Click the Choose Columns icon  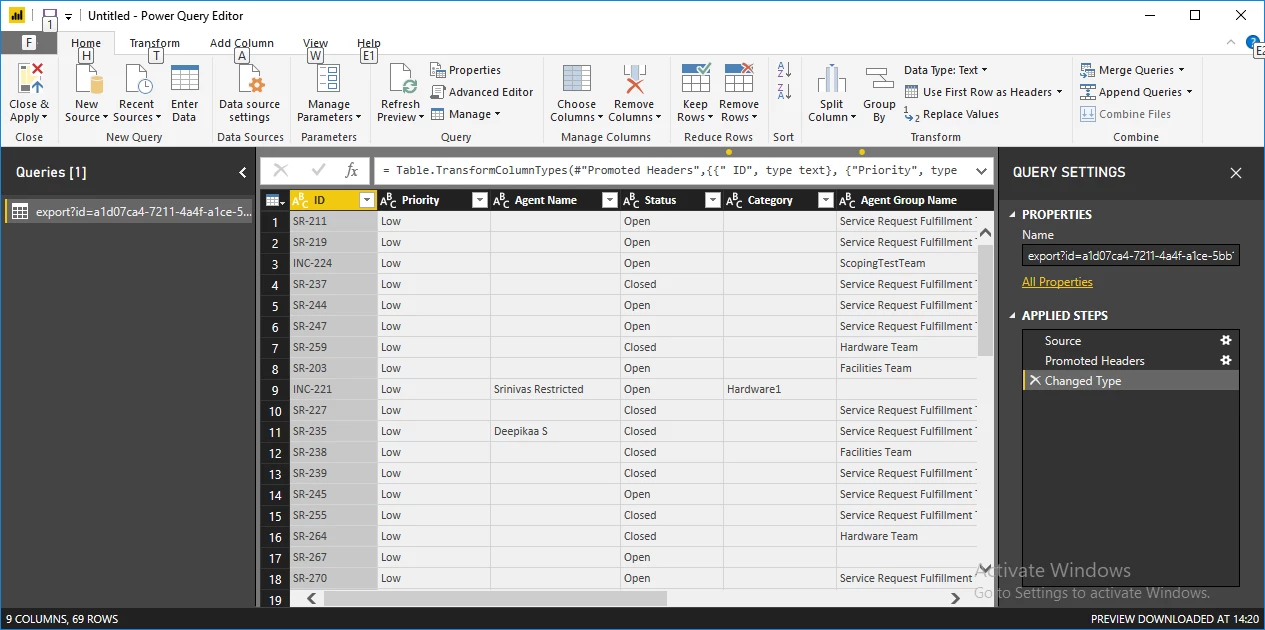pos(577,79)
